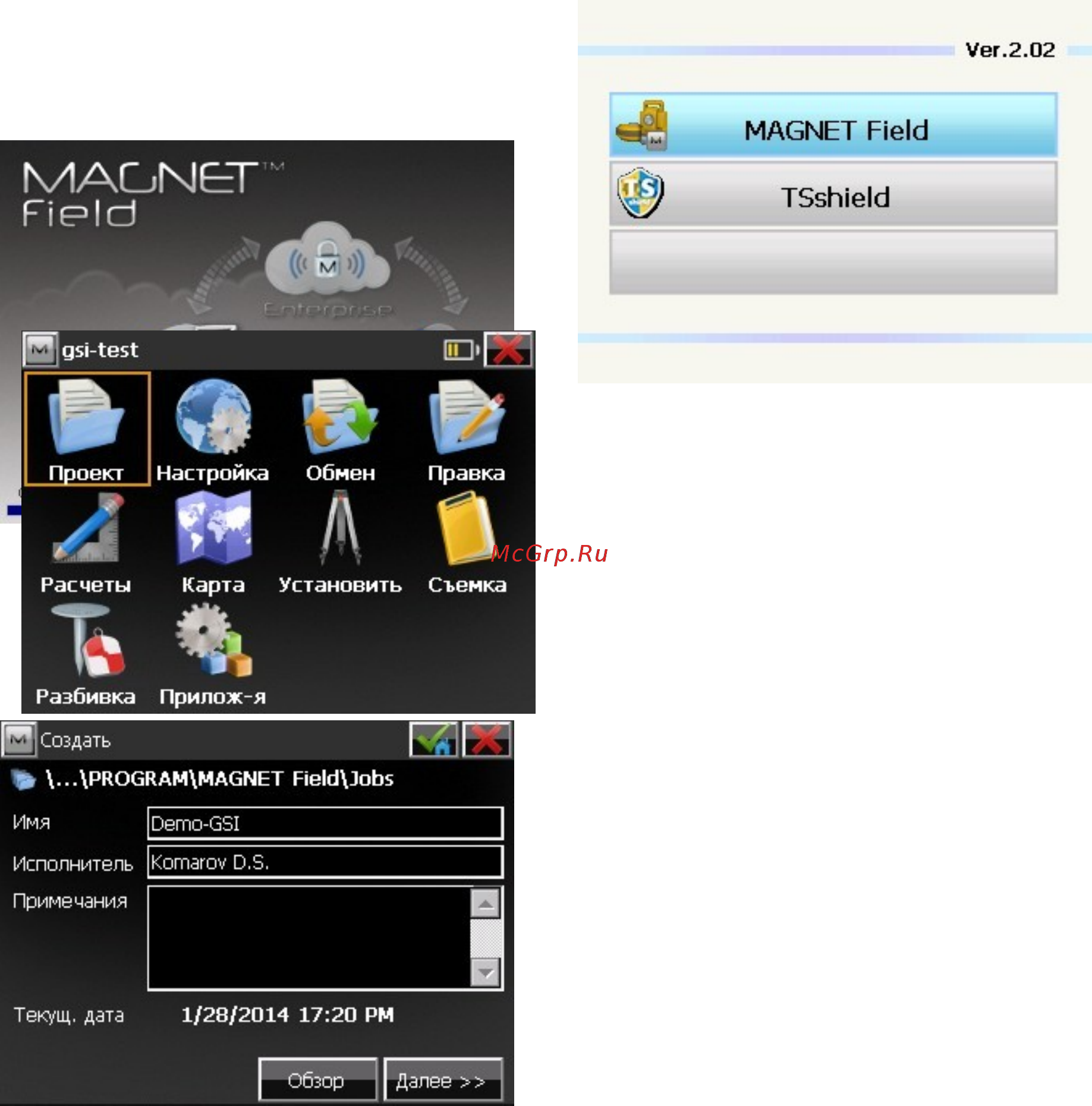Click the Исполнитель field with Komarov D.S.
Screen dimensions: 1092x1106
click(x=325, y=862)
